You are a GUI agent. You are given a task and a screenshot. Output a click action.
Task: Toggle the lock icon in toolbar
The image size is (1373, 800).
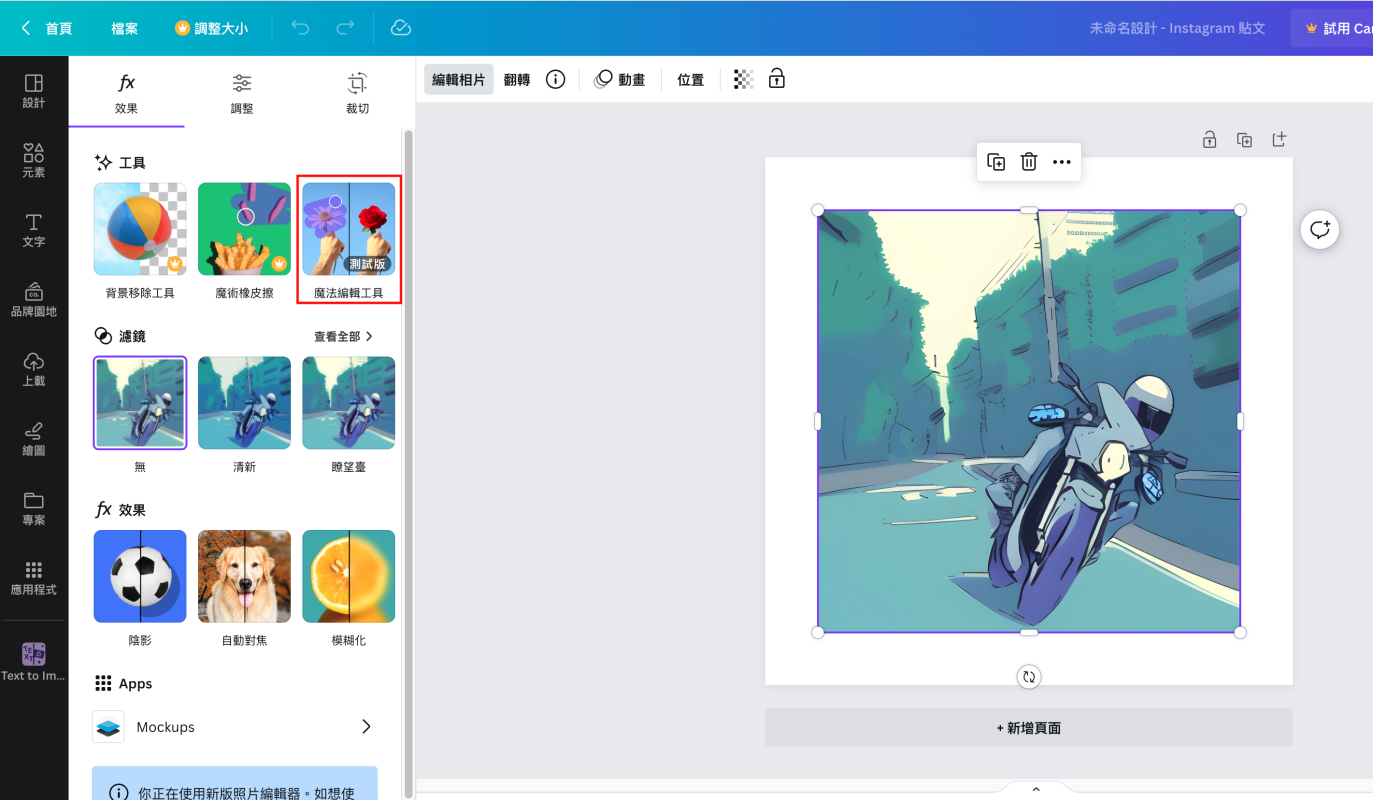pos(776,80)
